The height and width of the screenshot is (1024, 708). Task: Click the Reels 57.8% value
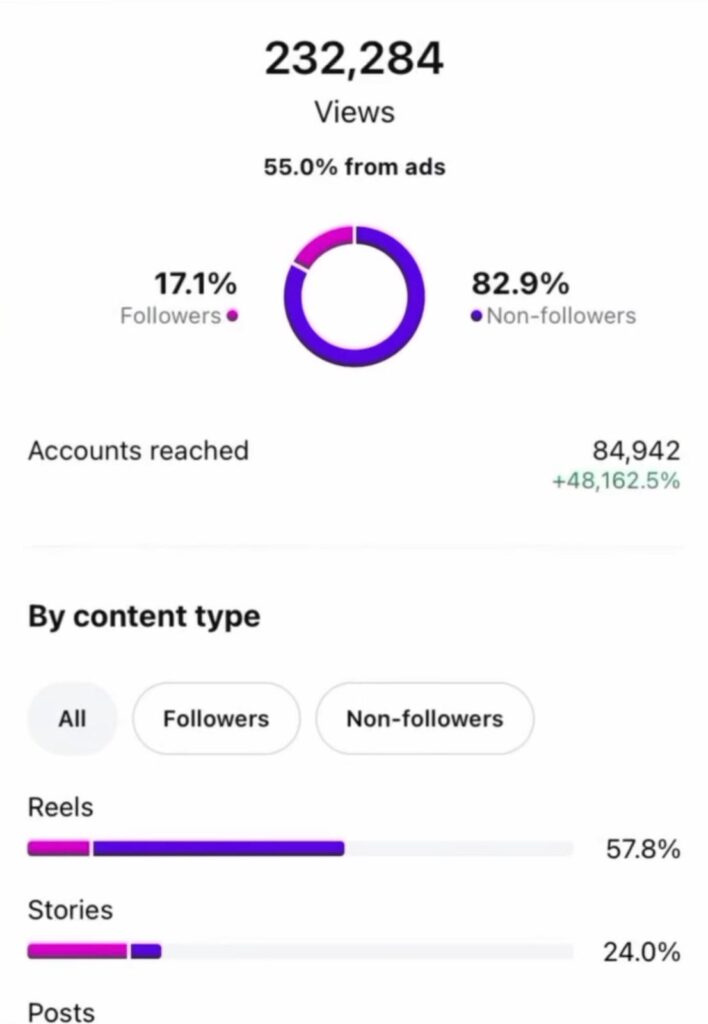(643, 850)
